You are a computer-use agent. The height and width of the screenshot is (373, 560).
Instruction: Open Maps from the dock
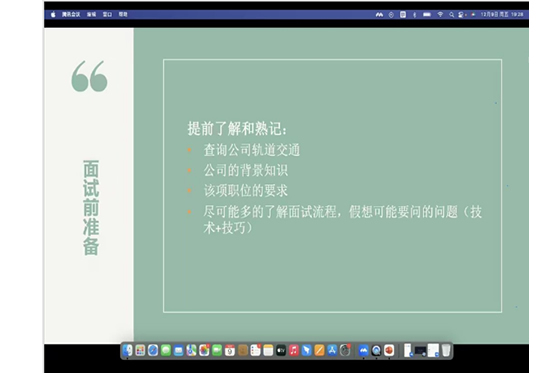[x=191, y=350]
